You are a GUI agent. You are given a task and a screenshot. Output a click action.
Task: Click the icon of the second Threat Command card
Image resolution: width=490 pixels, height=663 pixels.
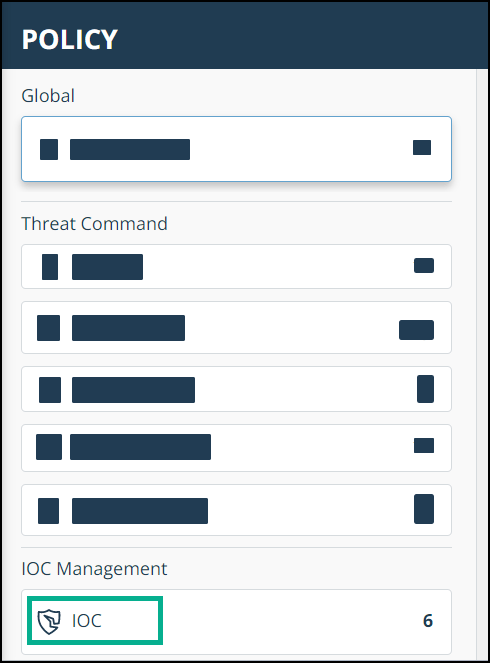[x=48, y=328]
